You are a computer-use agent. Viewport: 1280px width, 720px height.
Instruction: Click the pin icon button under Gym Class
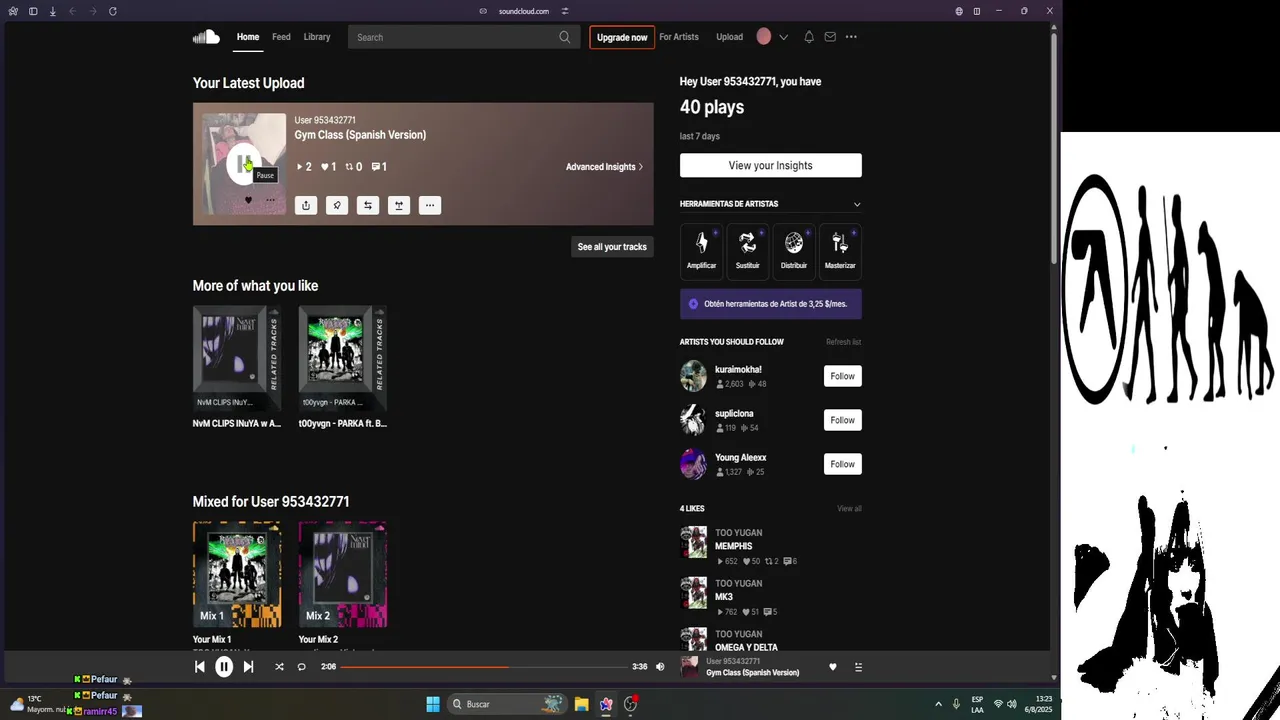(x=337, y=205)
